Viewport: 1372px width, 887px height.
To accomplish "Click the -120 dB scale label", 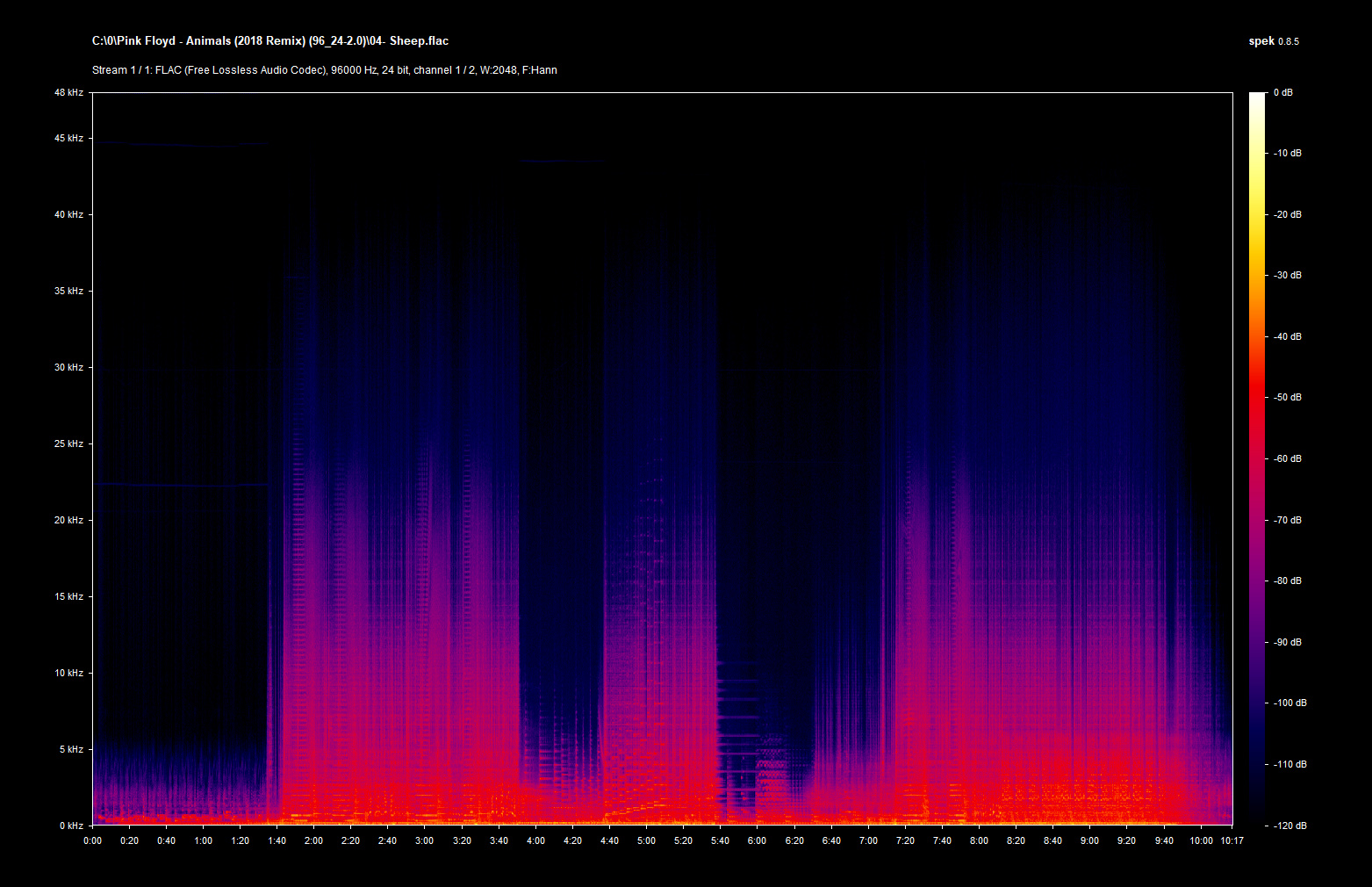I will coord(1288,826).
